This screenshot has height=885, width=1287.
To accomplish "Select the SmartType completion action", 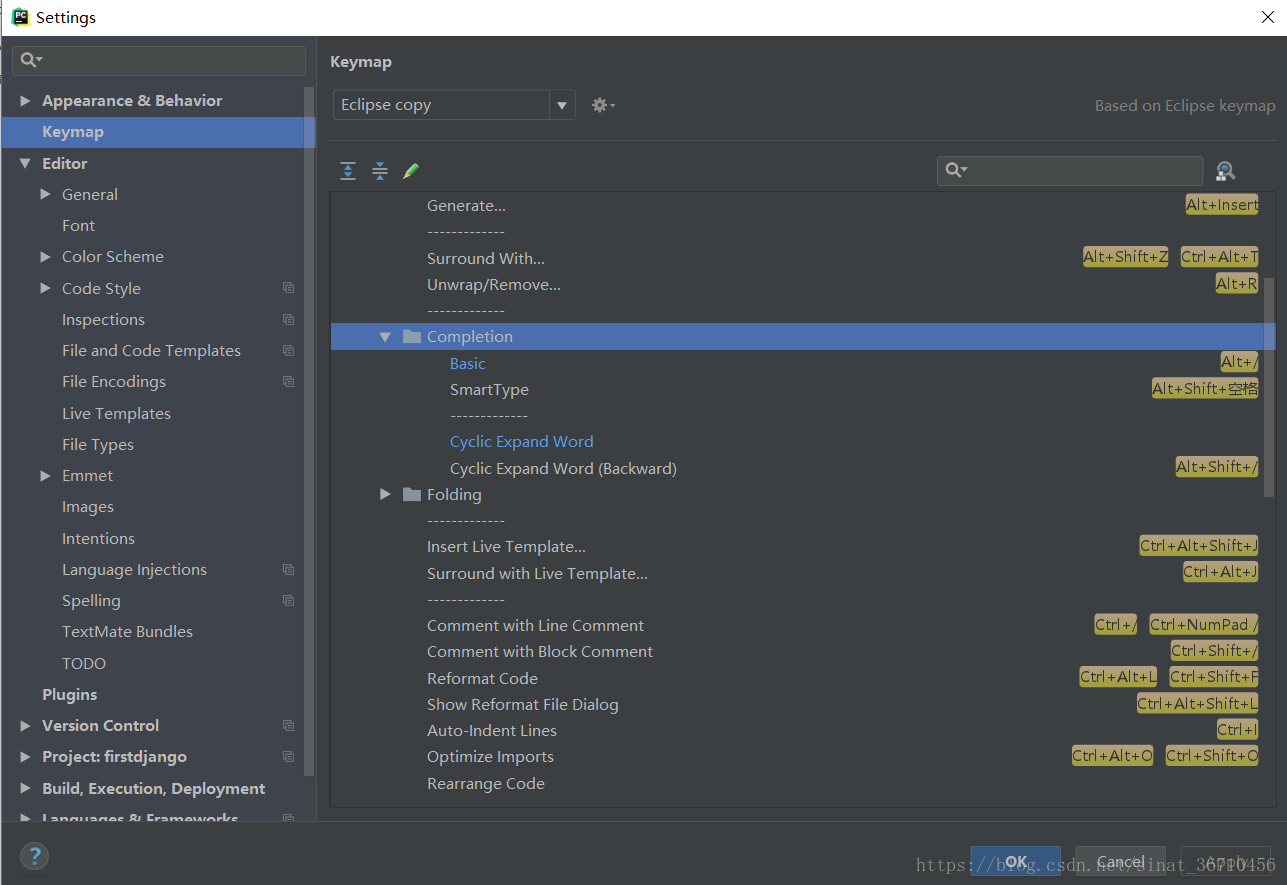I will tap(489, 390).
